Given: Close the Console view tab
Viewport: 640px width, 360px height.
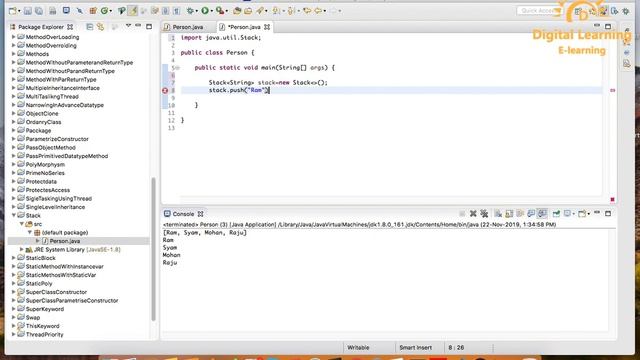Looking at the screenshot, I should point(200,214).
